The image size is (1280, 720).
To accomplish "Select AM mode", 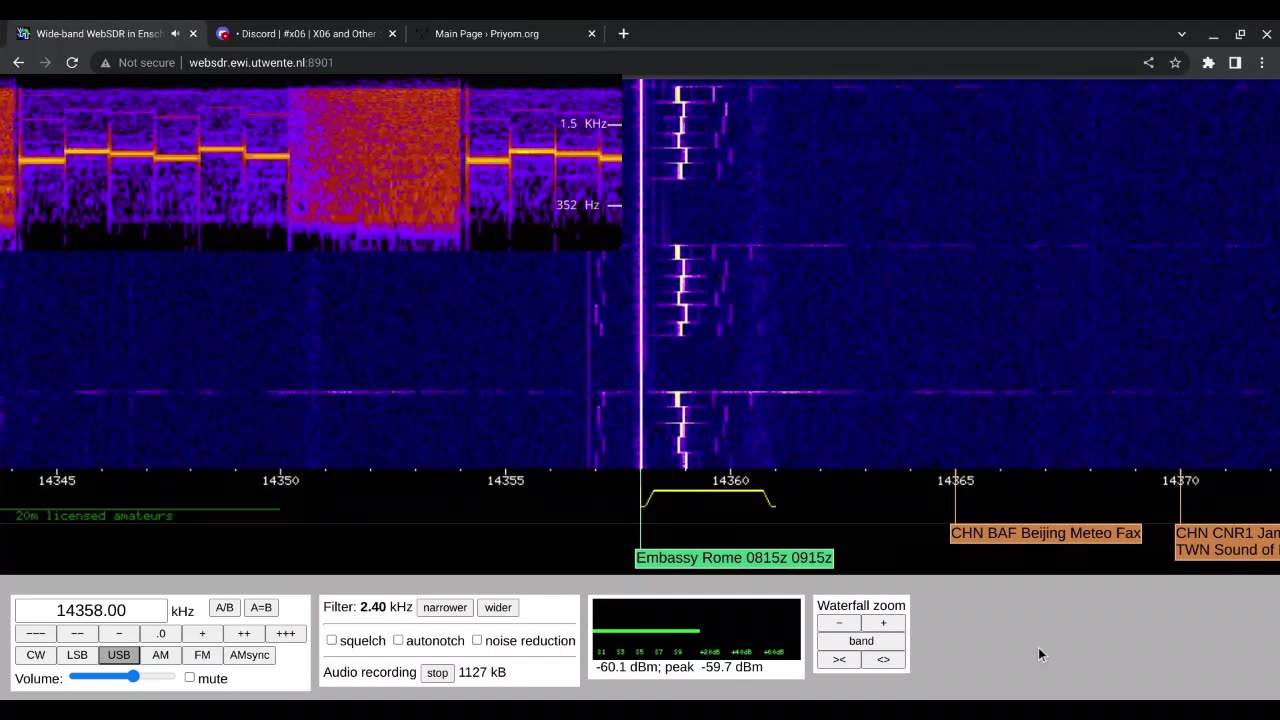I will tap(160, 655).
